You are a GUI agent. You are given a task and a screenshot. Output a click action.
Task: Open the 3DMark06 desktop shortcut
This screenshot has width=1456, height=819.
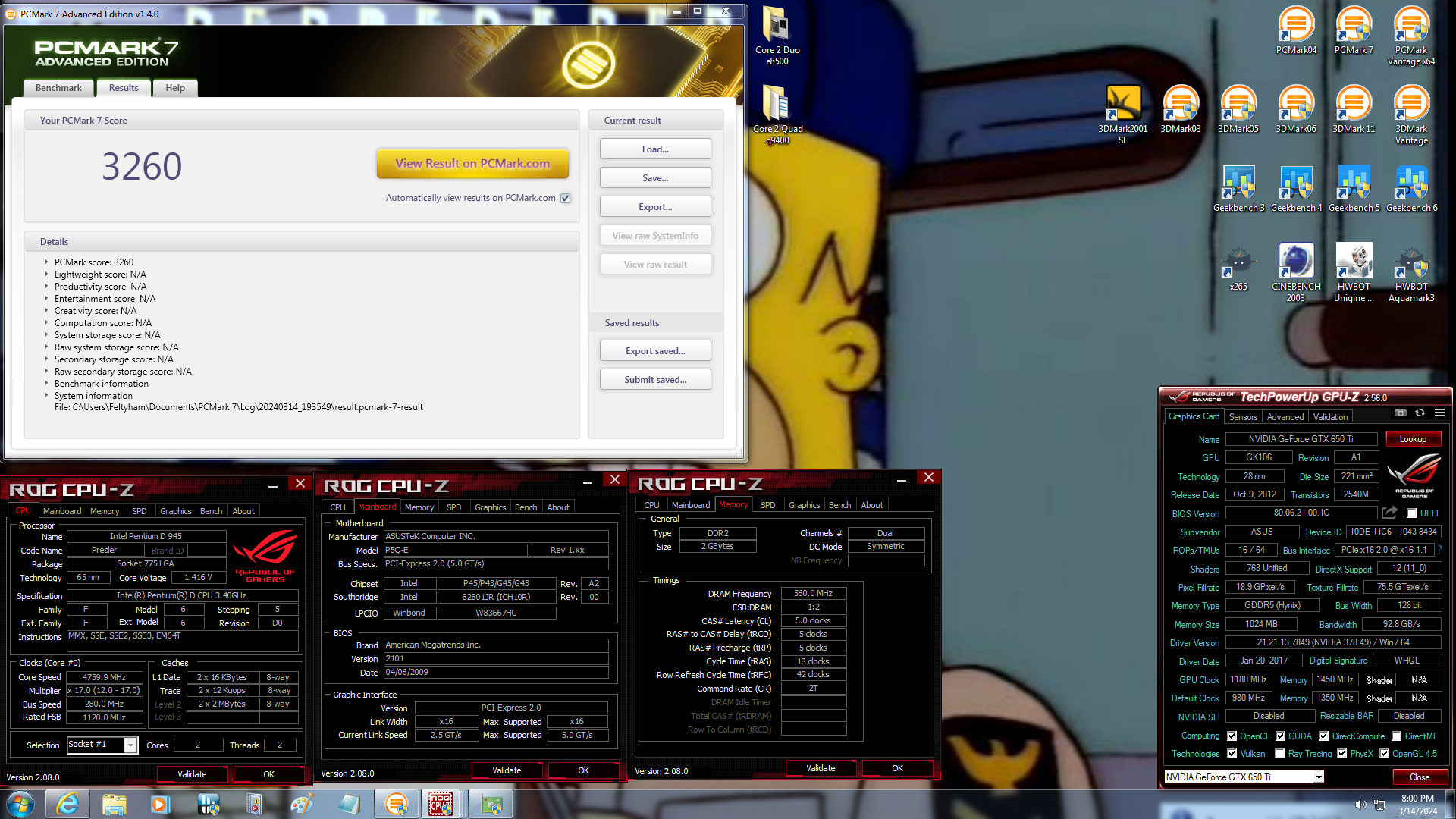tap(1296, 109)
